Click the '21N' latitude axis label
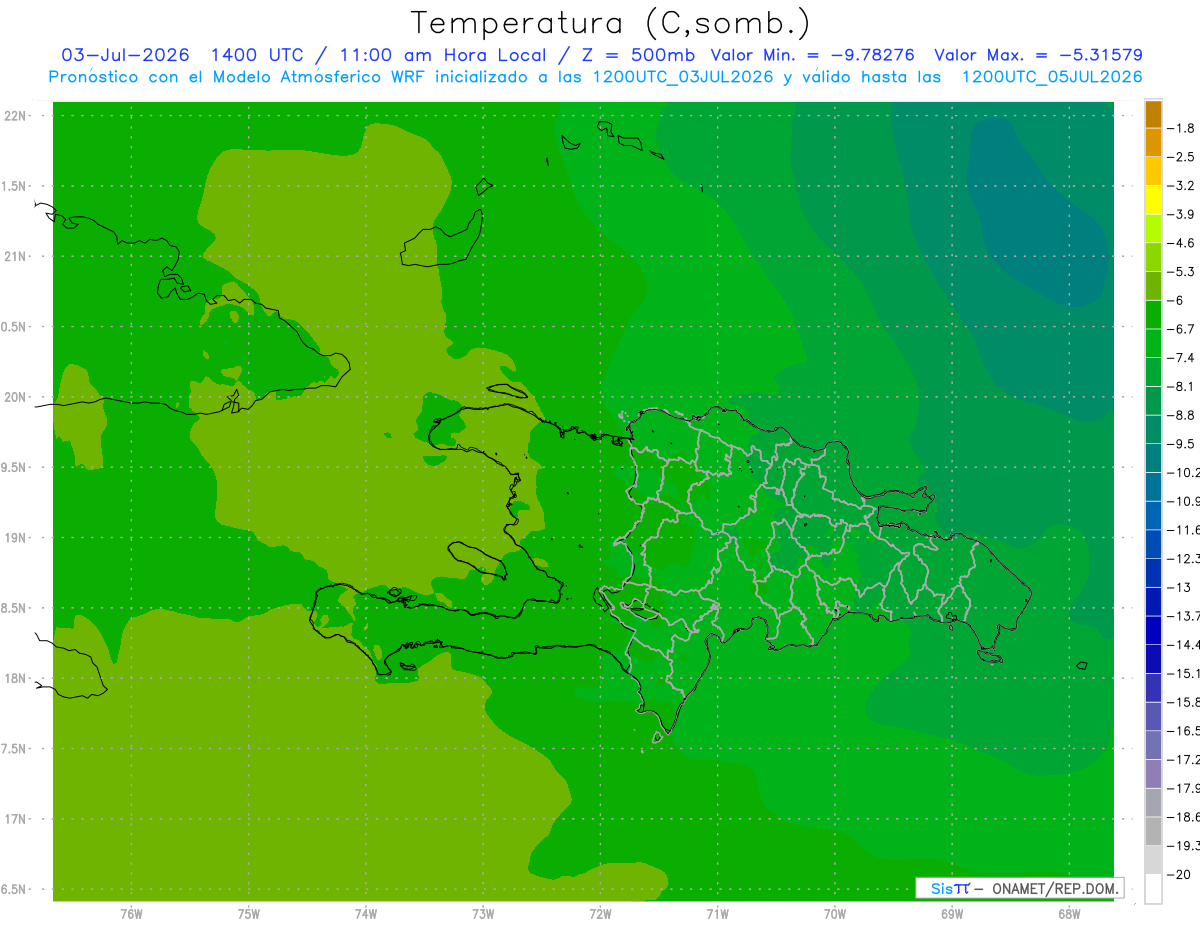The image size is (1200, 927). point(16,257)
